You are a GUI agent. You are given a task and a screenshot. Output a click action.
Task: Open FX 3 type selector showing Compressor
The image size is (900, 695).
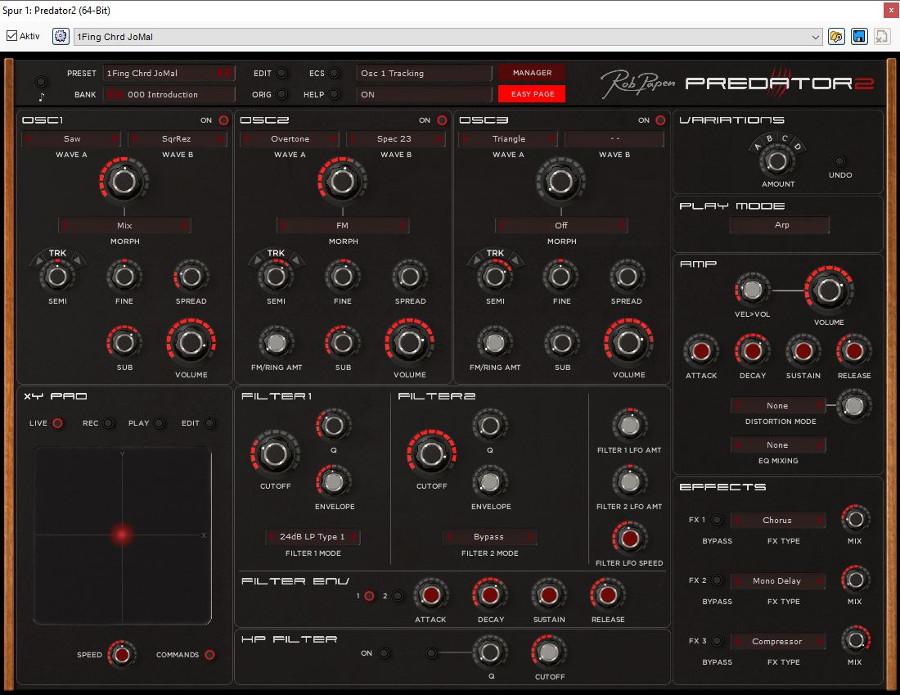pos(778,641)
